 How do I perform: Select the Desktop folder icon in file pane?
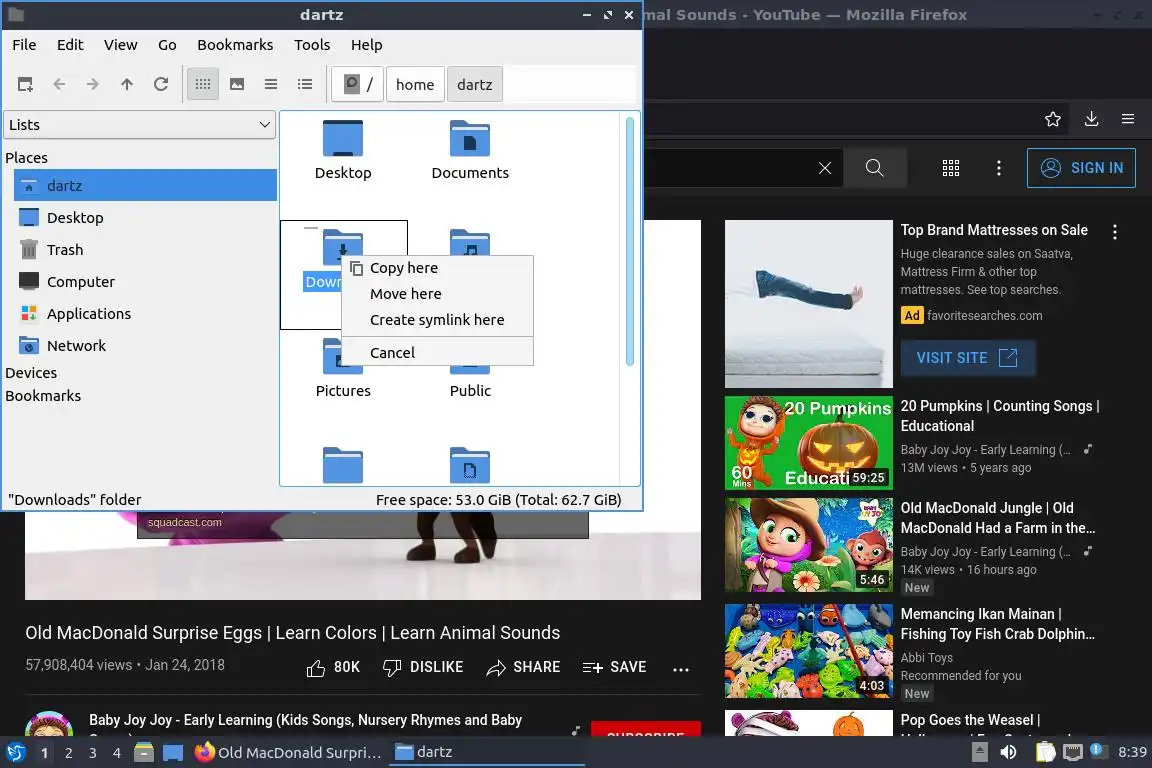(343, 138)
